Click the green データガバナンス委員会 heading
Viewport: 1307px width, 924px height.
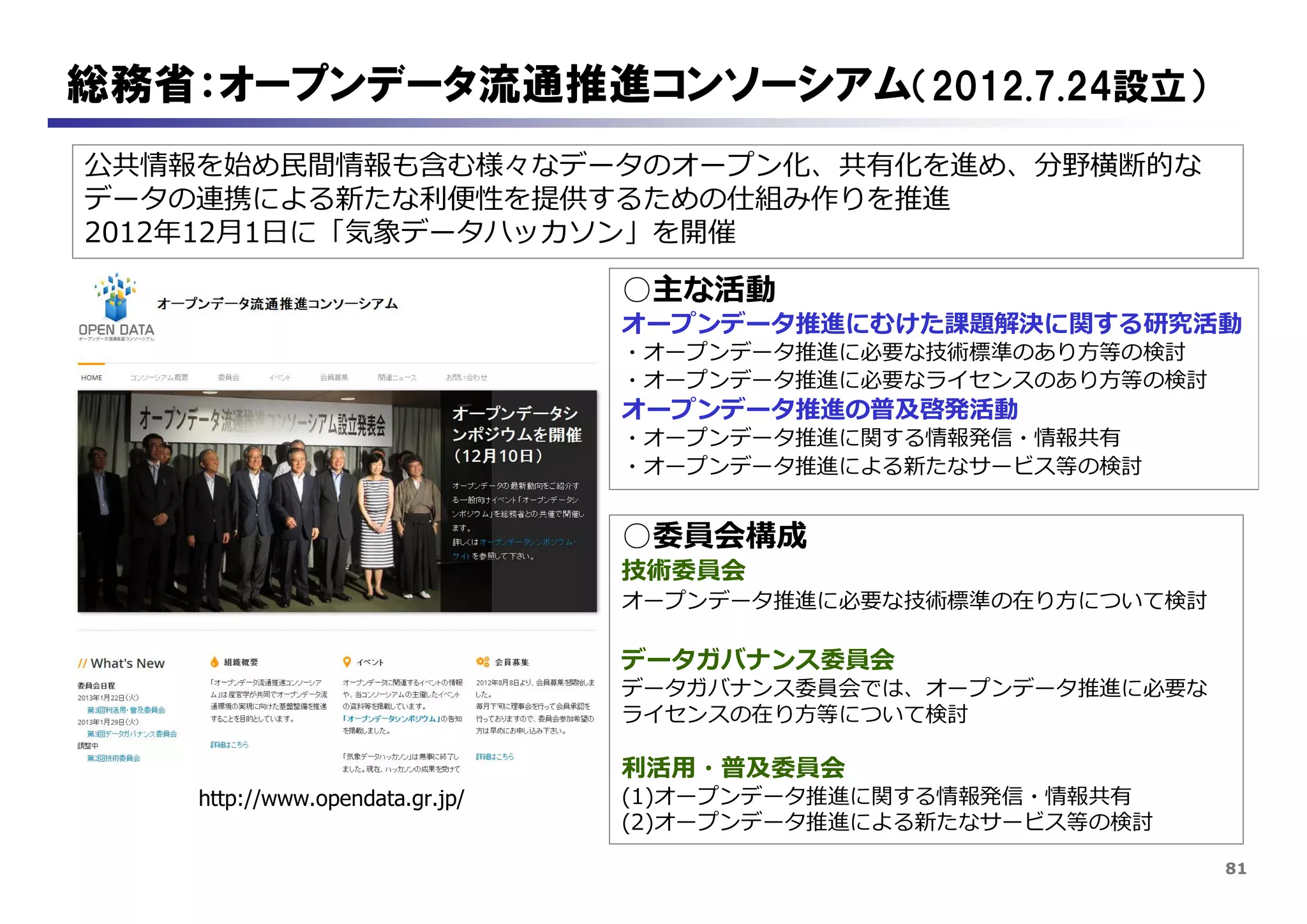coord(758,659)
